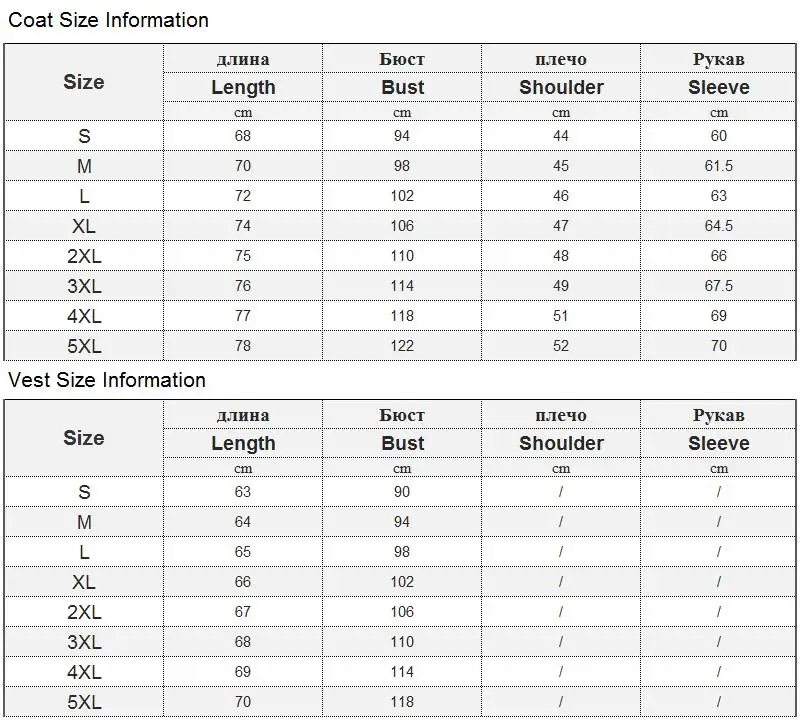Click the coat 3XL sleeve value 67.5
800x720 pixels.
click(x=718, y=286)
